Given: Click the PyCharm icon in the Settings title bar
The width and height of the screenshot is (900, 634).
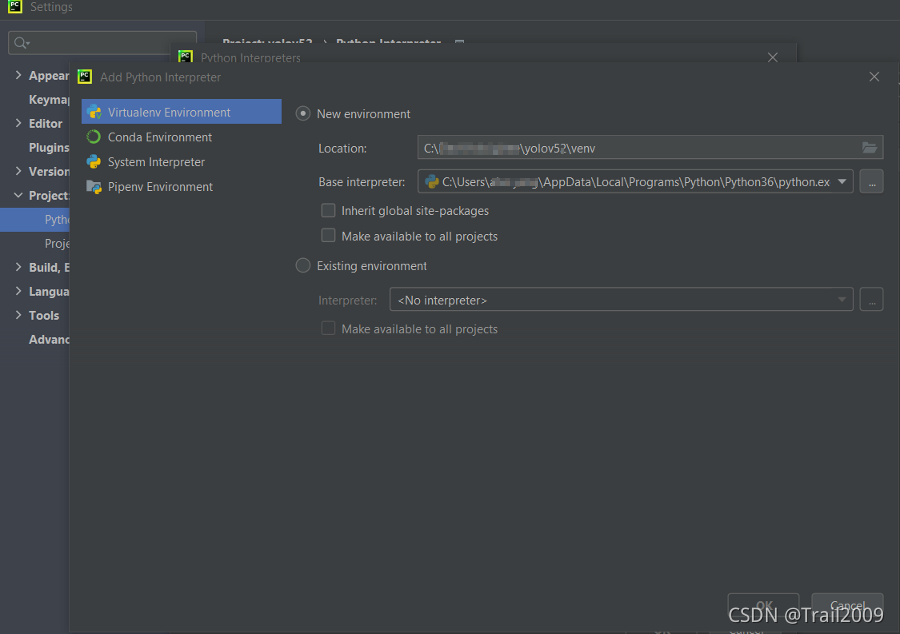Looking at the screenshot, I should [x=15, y=6].
